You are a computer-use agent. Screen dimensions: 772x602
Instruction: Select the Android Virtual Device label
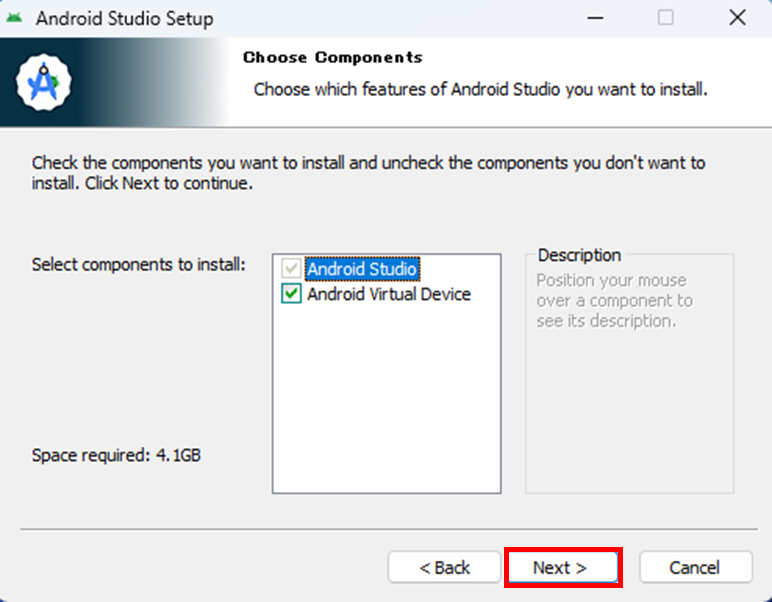(x=389, y=294)
